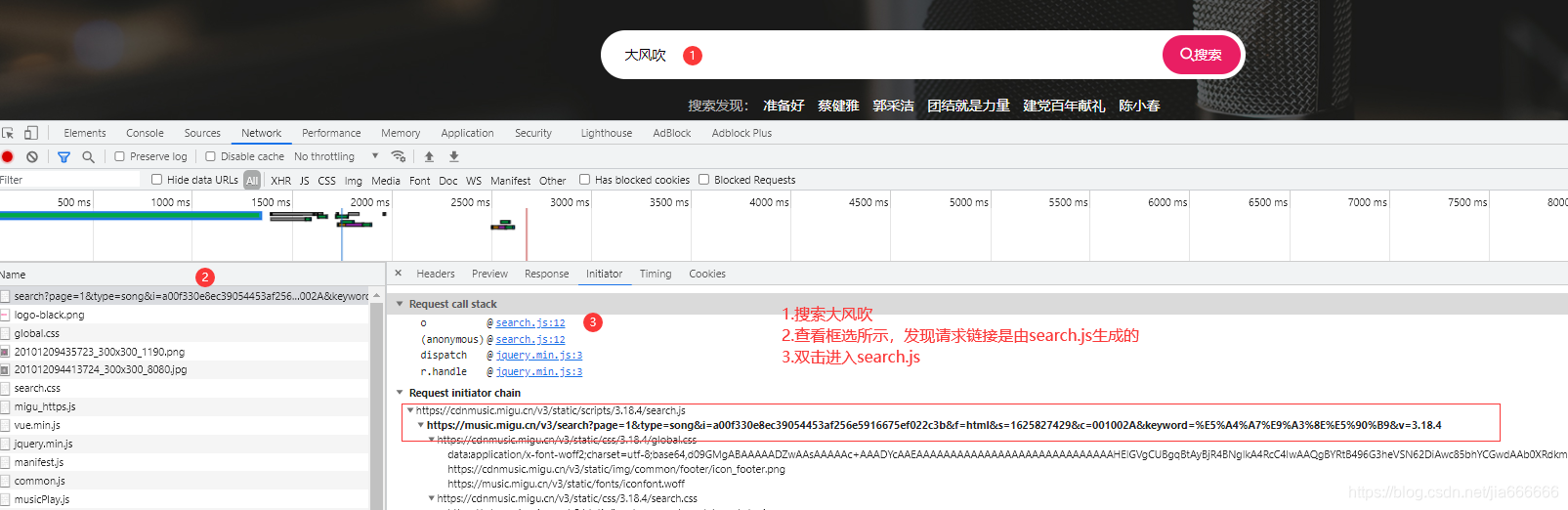The height and width of the screenshot is (510, 1568).
Task: Select vue.min.js request row
Action: coord(185,425)
